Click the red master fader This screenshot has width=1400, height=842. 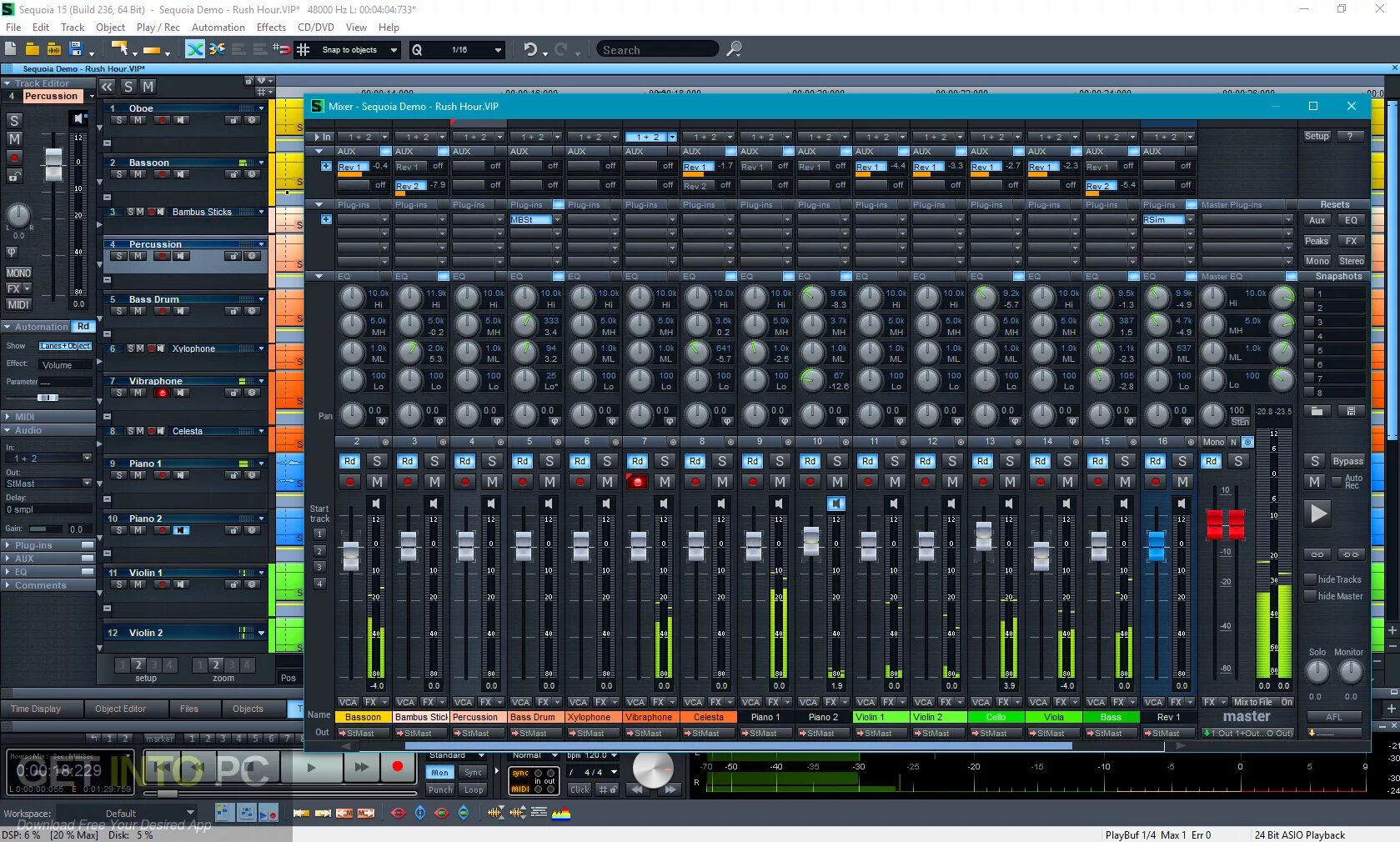pos(1226,524)
